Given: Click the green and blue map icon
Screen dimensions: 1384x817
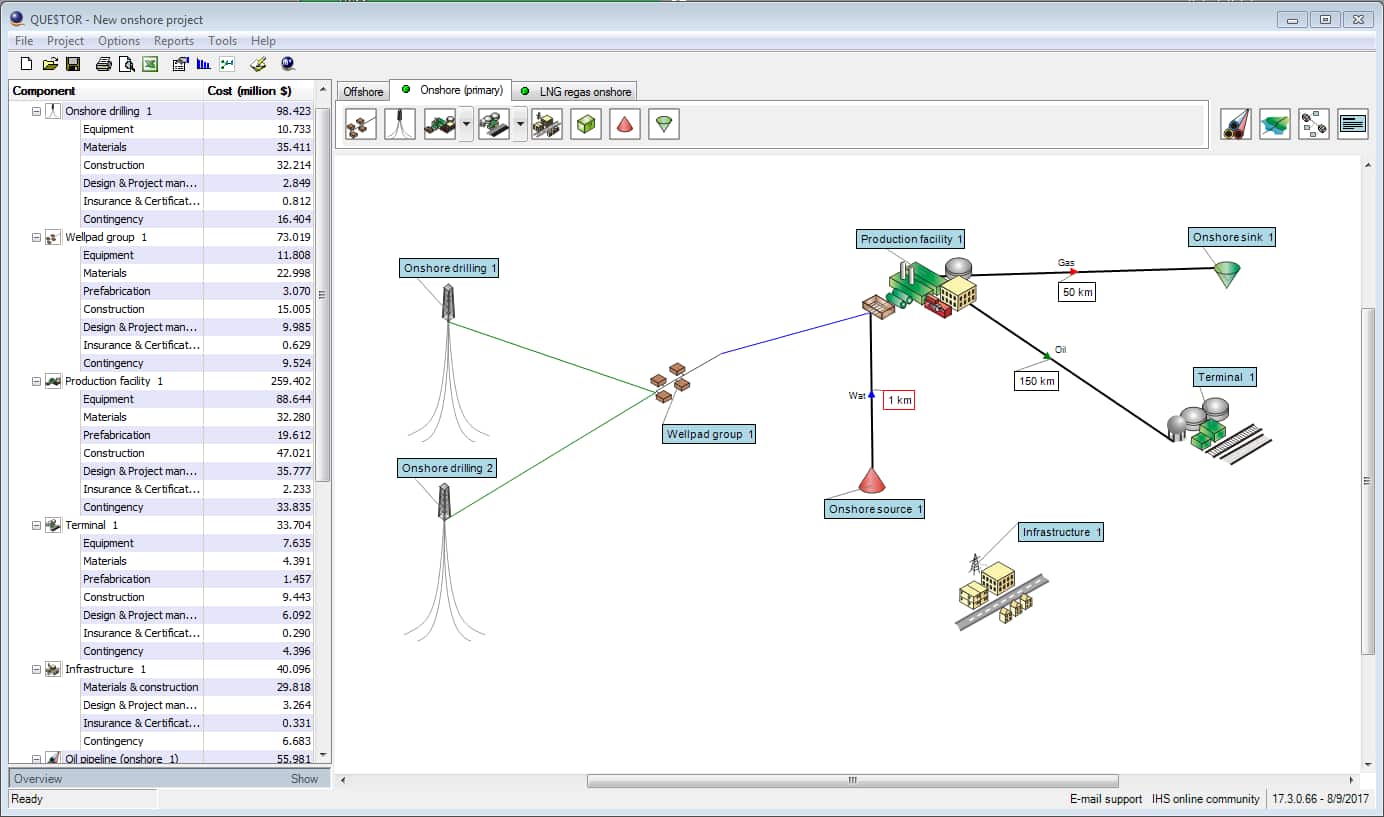Looking at the screenshot, I should tap(1275, 124).
